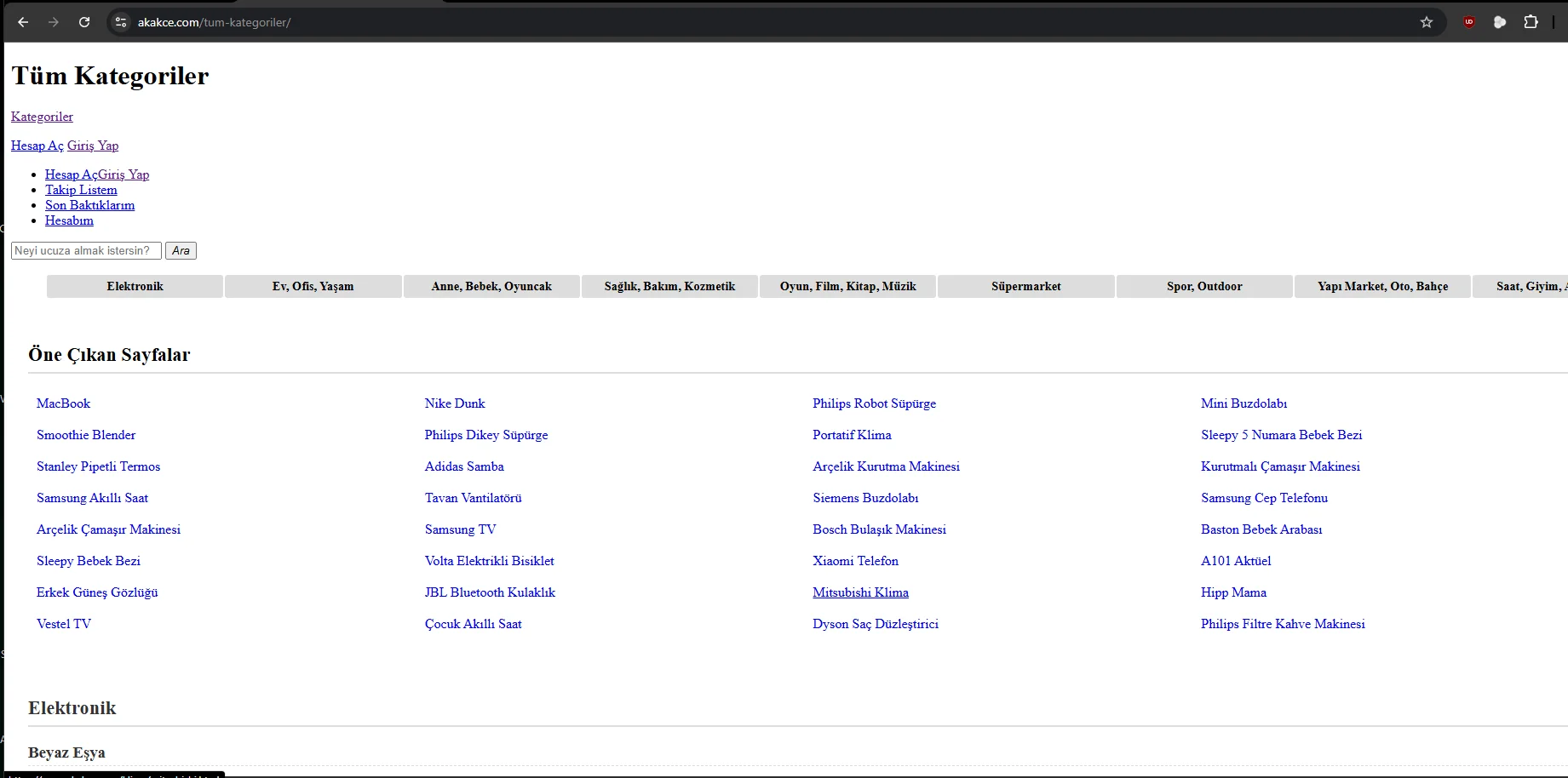Screen dimensions: 1568x778
Task: Click Sleepy 5 Numara Bebek Bezi link
Action: point(1281,435)
